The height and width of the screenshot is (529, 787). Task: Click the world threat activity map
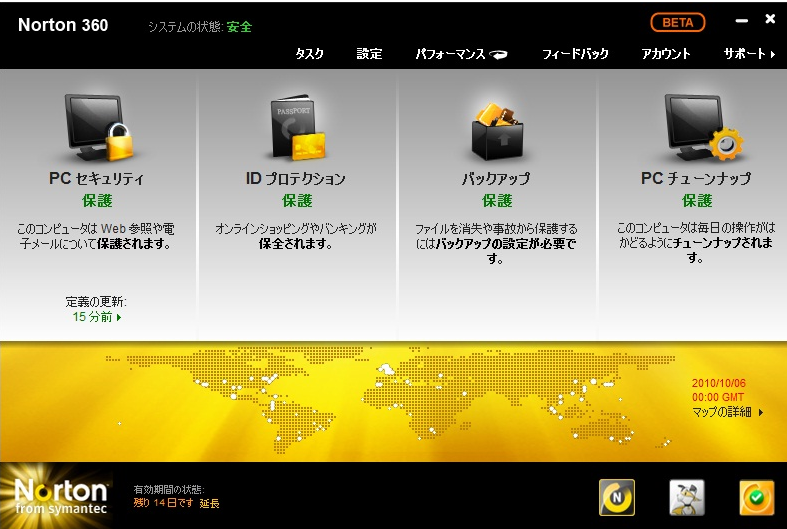point(390,400)
